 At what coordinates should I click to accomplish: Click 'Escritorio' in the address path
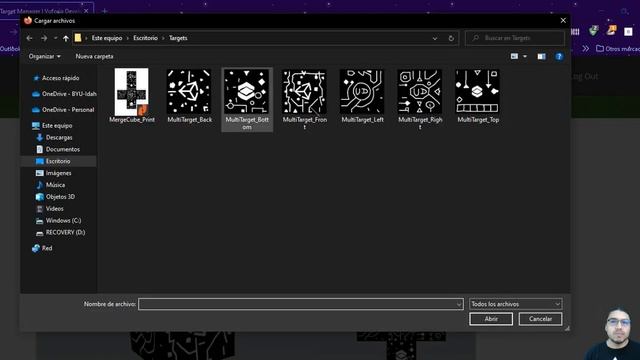145,38
